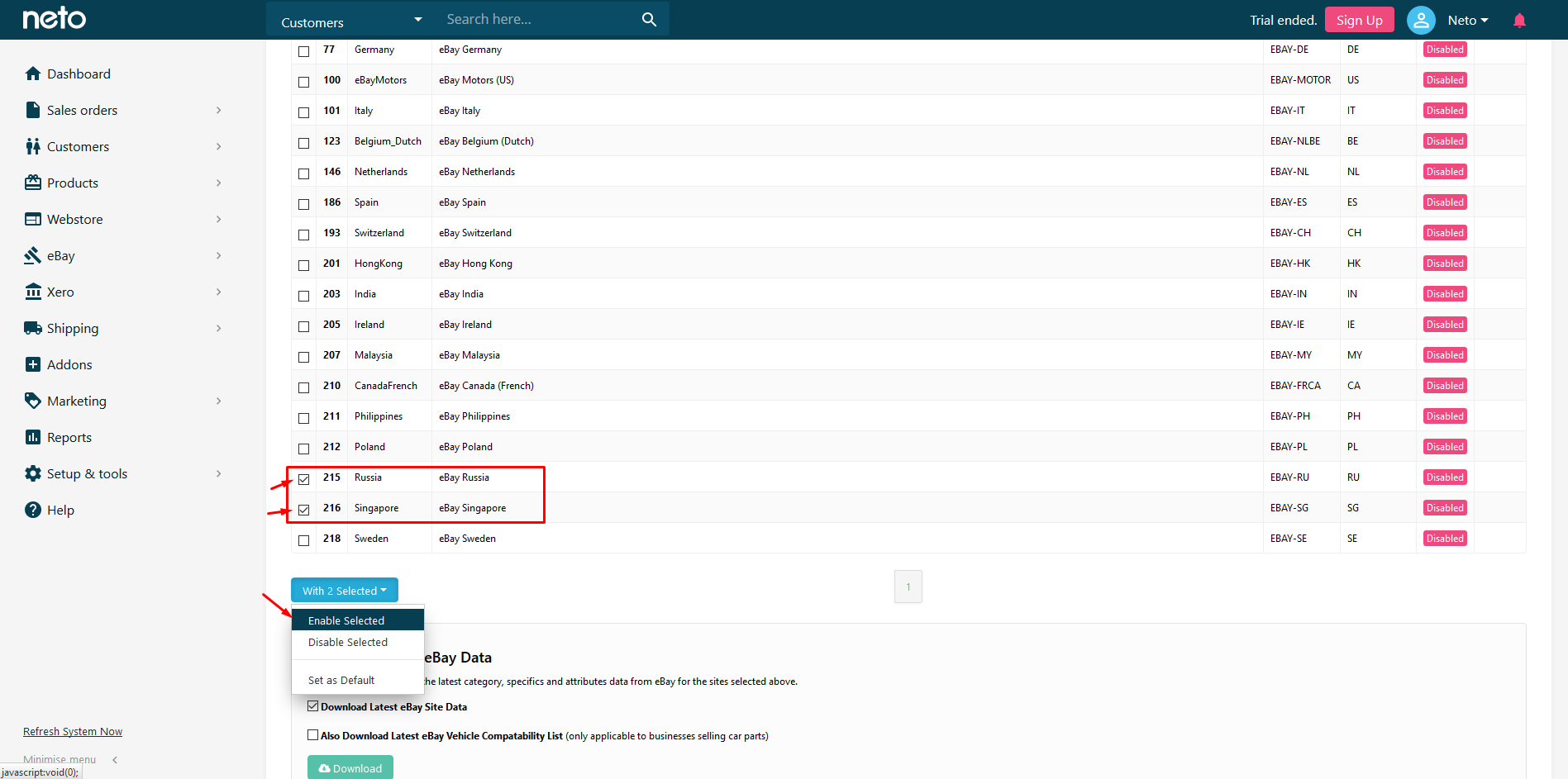Open the Neto account dropdown

[x=1468, y=21]
